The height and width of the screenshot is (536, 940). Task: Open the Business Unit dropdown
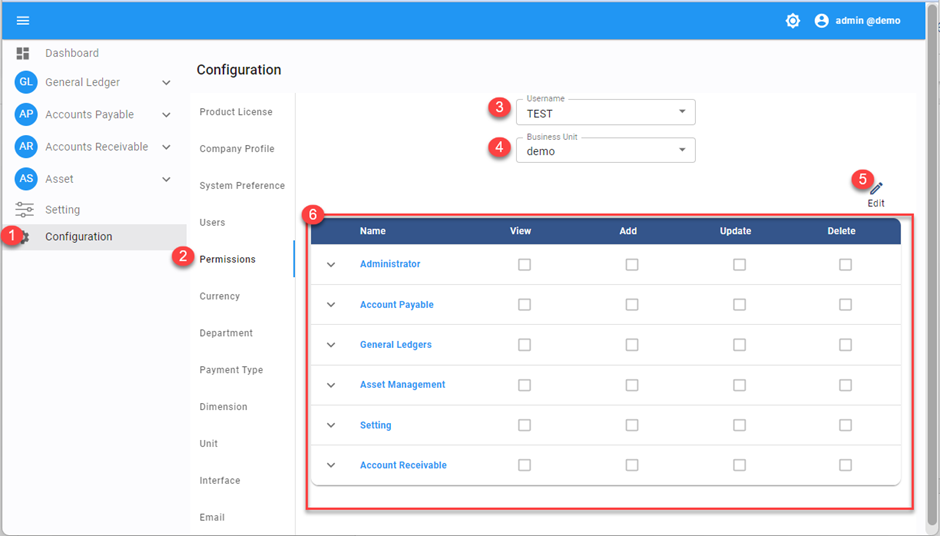point(605,151)
